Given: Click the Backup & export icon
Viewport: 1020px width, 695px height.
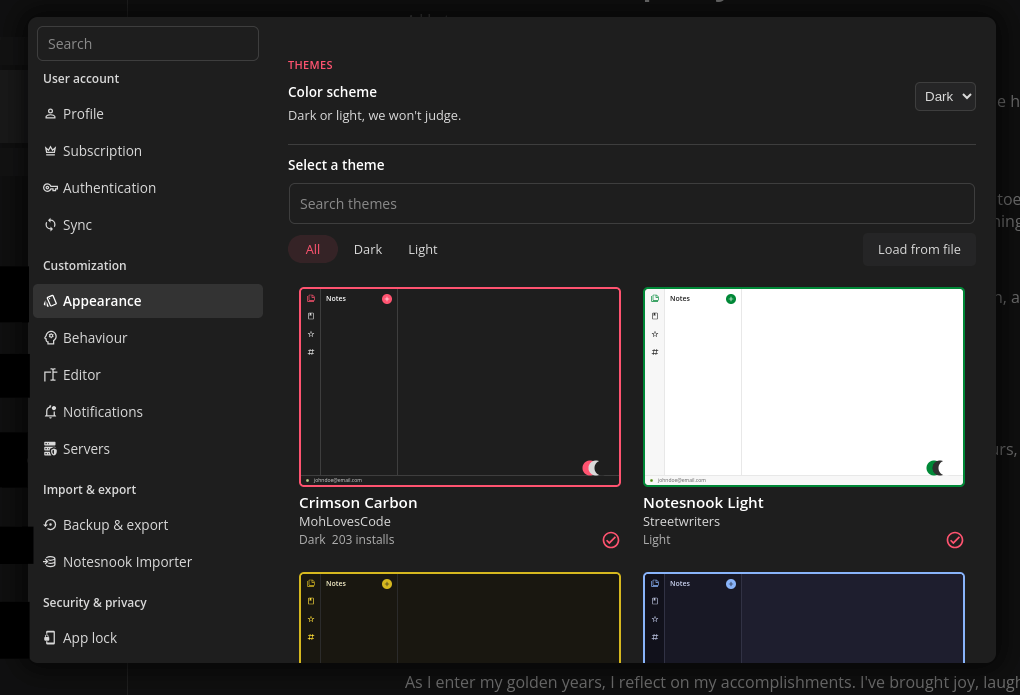Looking at the screenshot, I should click(49, 525).
